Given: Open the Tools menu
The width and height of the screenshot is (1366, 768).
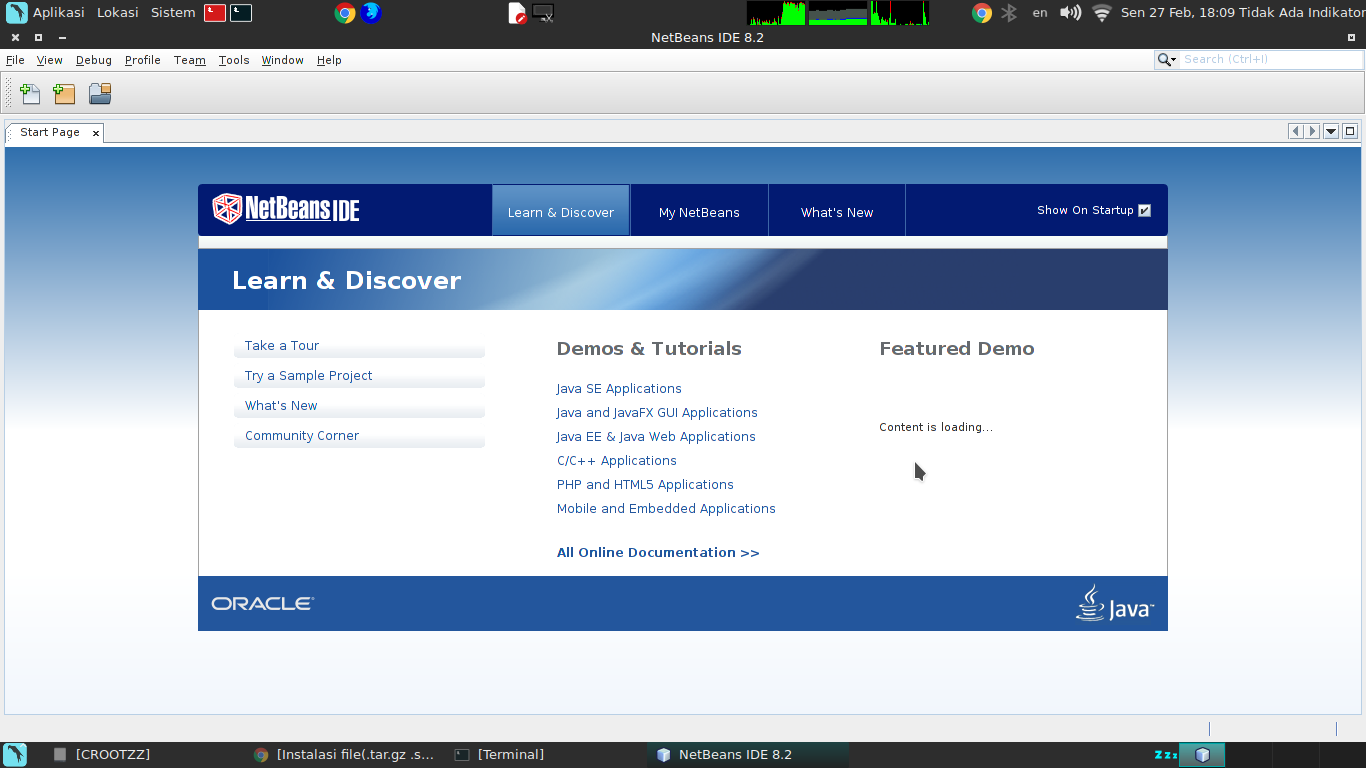Looking at the screenshot, I should 234,60.
